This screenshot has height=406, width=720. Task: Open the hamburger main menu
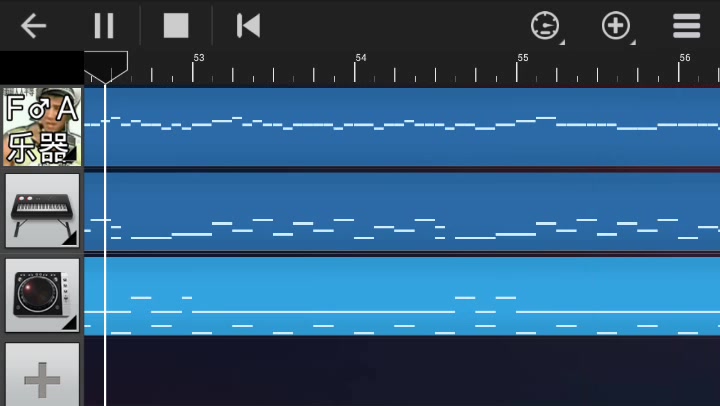pos(686,26)
